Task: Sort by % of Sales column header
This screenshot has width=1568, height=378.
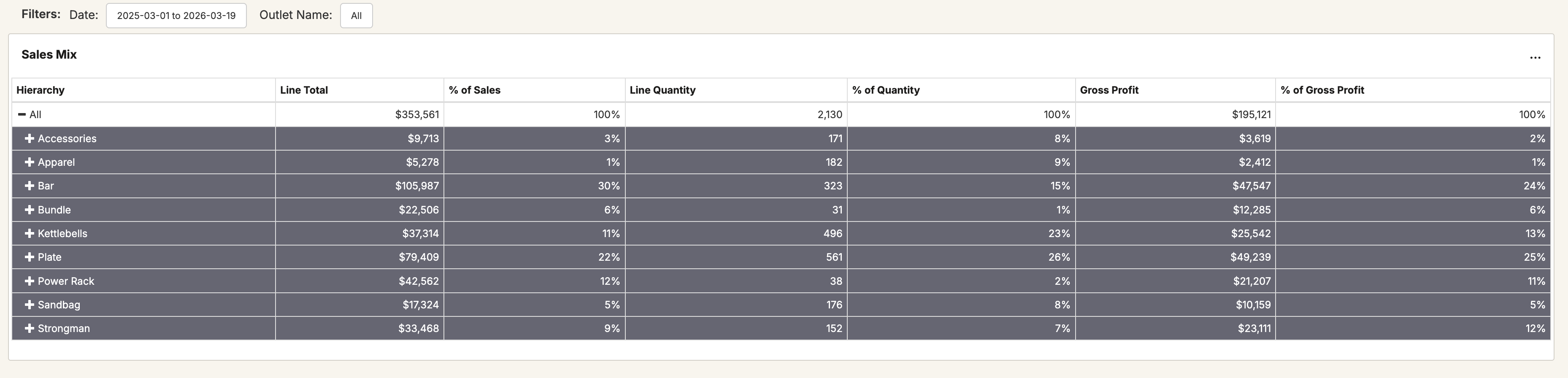Action: click(474, 90)
